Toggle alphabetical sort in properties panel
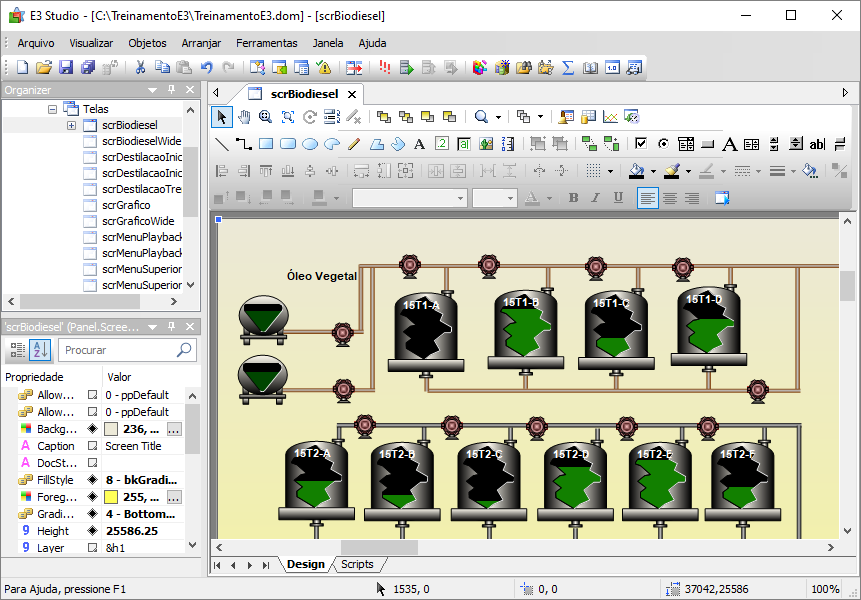861x600 pixels. (x=40, y=350)
